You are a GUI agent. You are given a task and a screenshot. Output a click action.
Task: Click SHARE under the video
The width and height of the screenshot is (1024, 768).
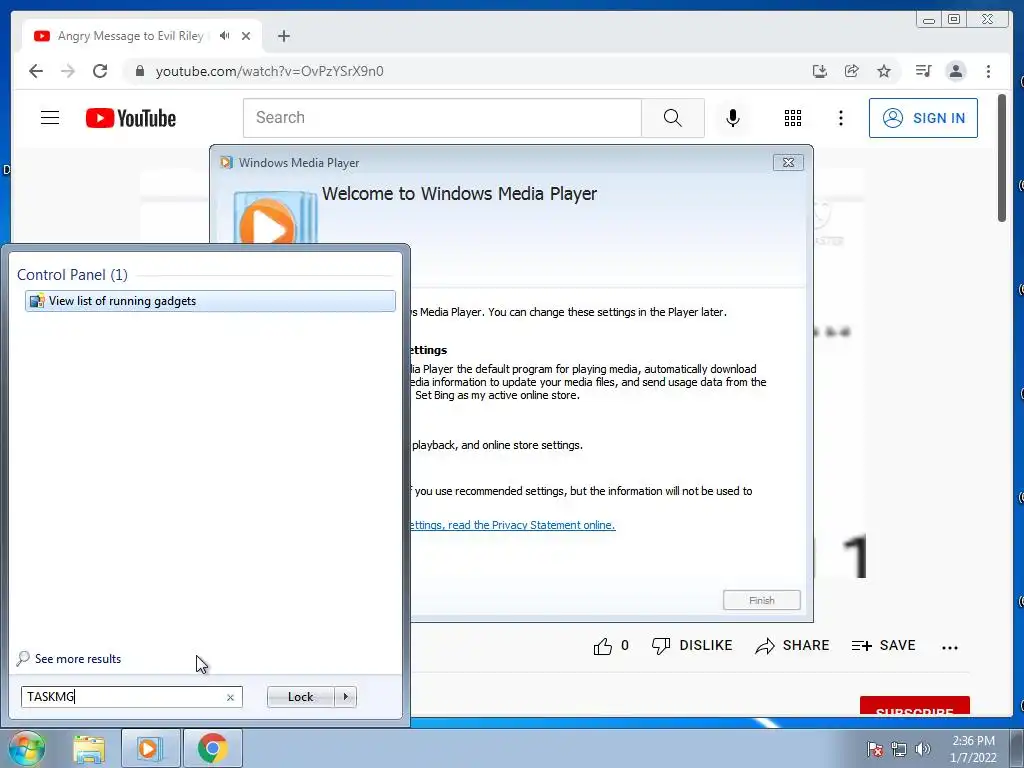click(x=792, y=646)
